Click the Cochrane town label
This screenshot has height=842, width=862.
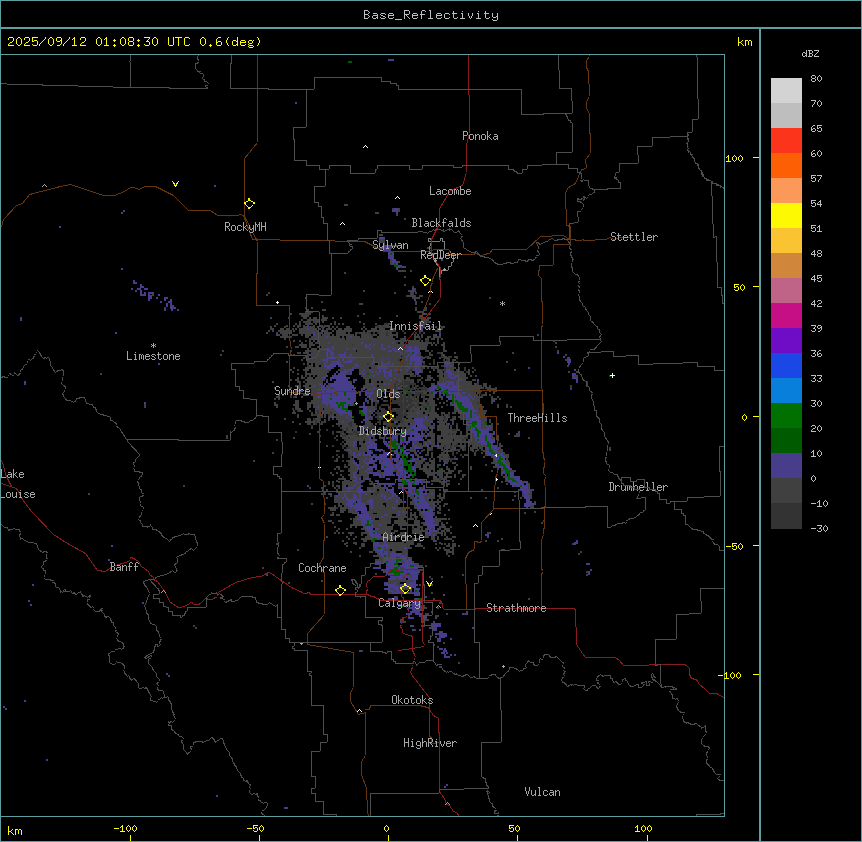click(322, 568)
